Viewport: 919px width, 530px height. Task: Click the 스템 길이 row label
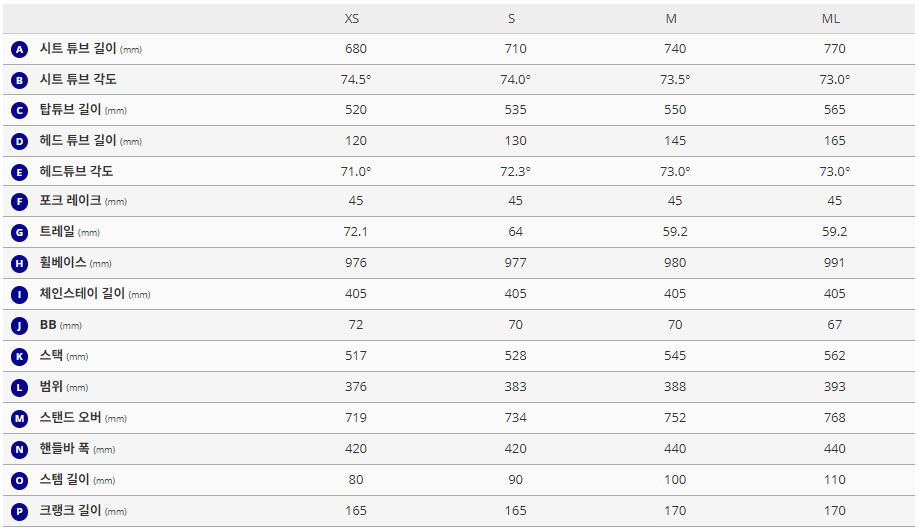click(67, 480)
